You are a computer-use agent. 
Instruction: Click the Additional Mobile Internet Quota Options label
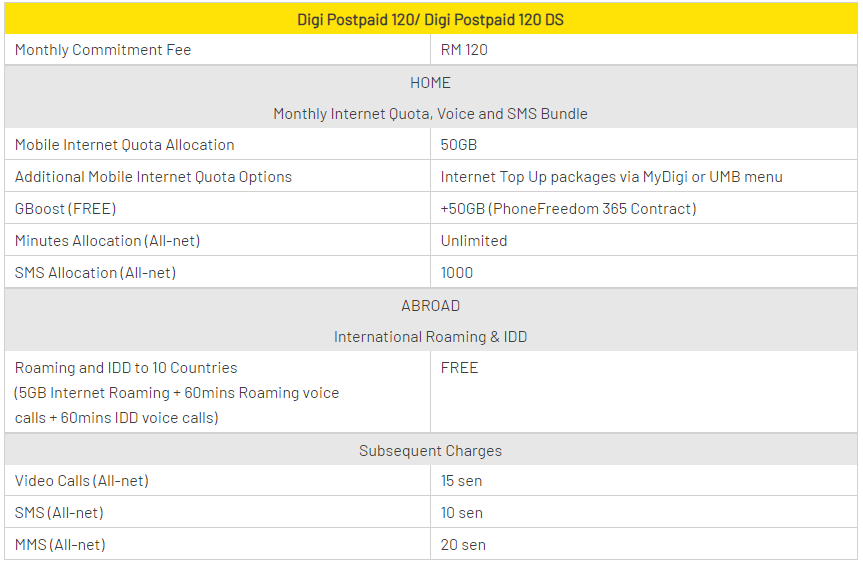pyautogui.click(x=153, y=177)
